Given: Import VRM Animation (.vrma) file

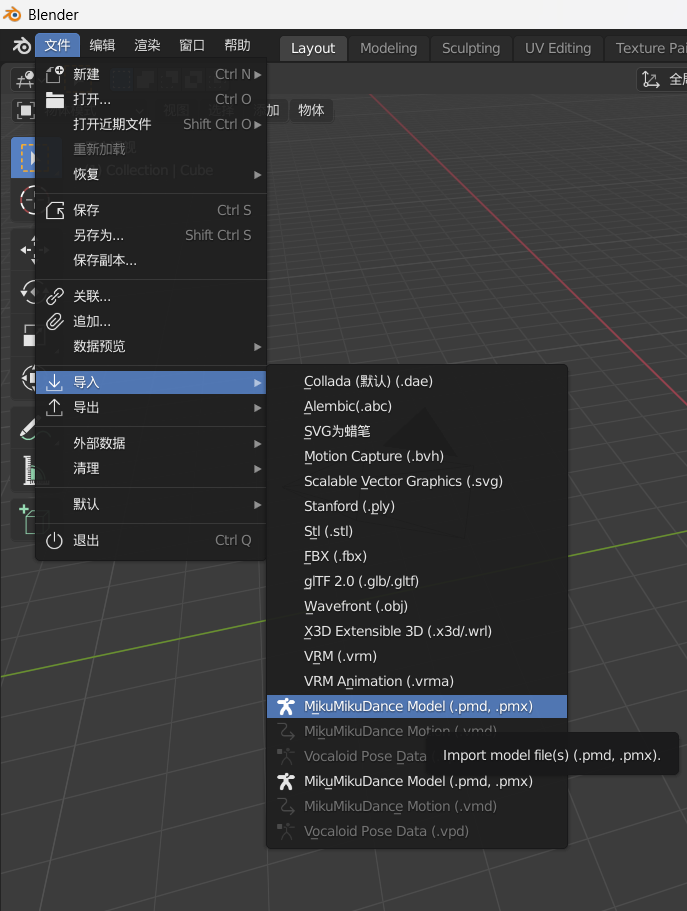Looking at the screenshot, I should (417, 681).
